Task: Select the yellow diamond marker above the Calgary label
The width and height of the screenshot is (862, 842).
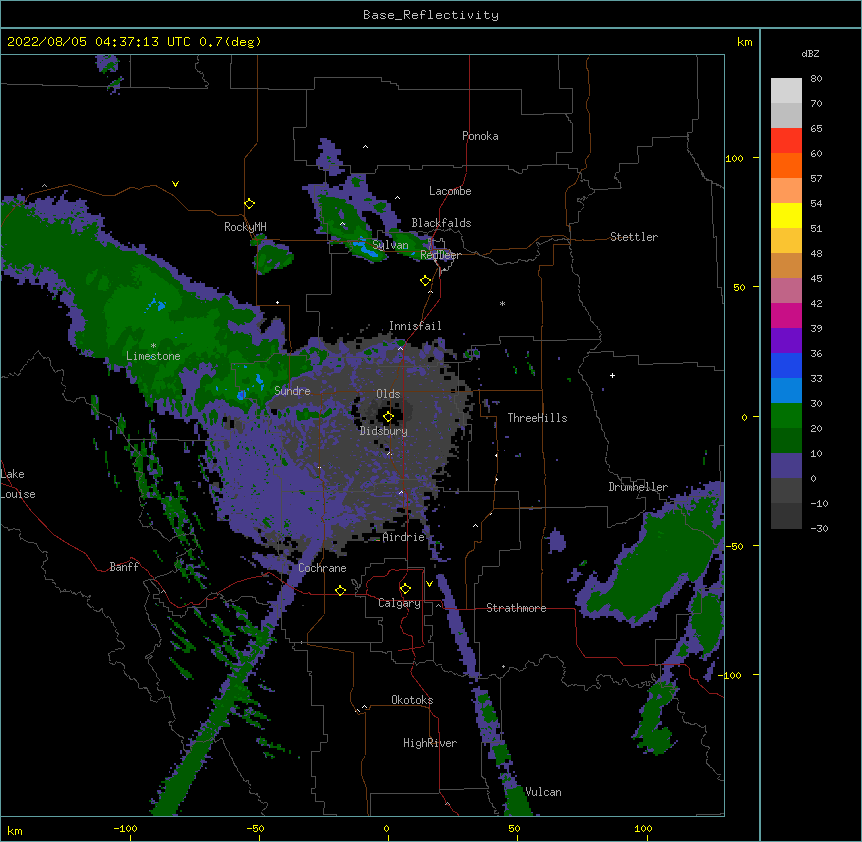Action: 405,589
